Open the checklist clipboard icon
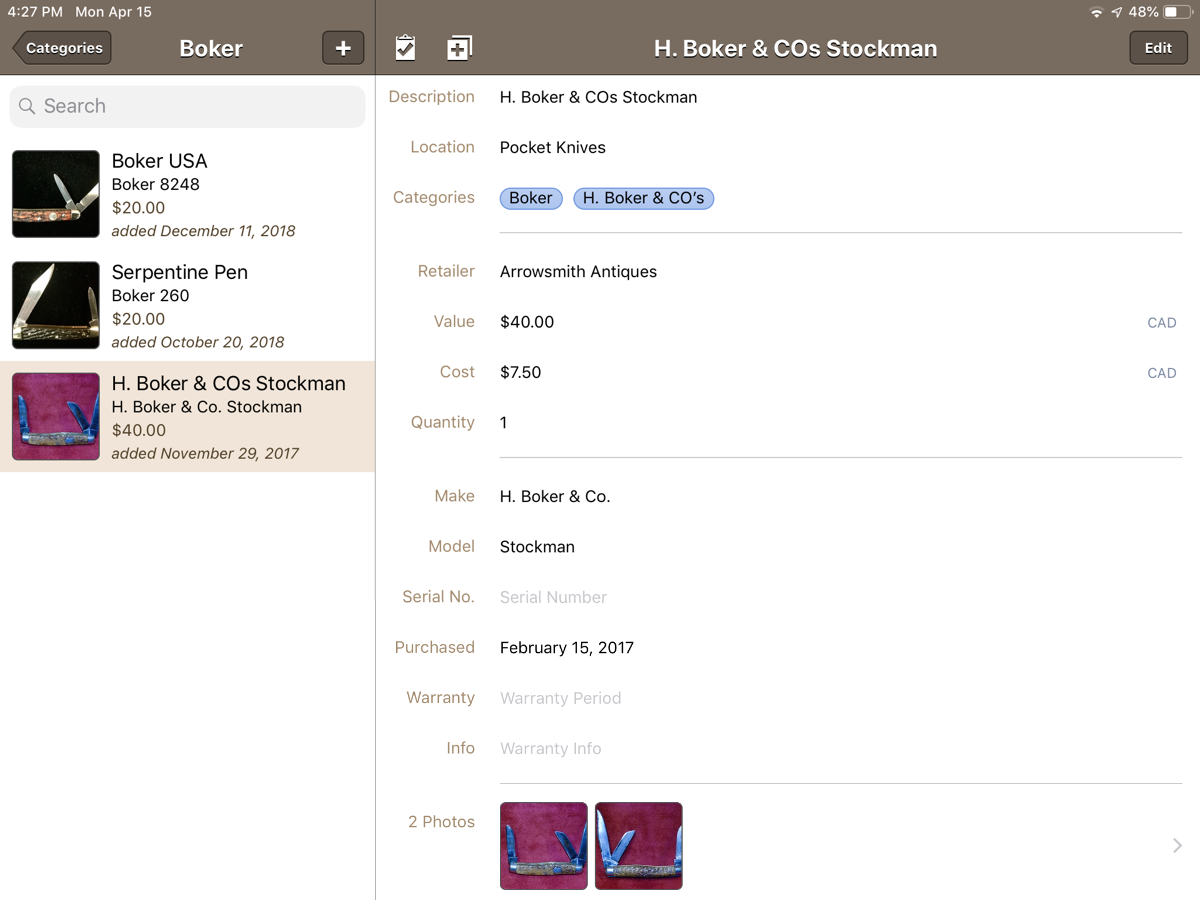The width and height of the screenshot is (1200, 900). (405, 48)
